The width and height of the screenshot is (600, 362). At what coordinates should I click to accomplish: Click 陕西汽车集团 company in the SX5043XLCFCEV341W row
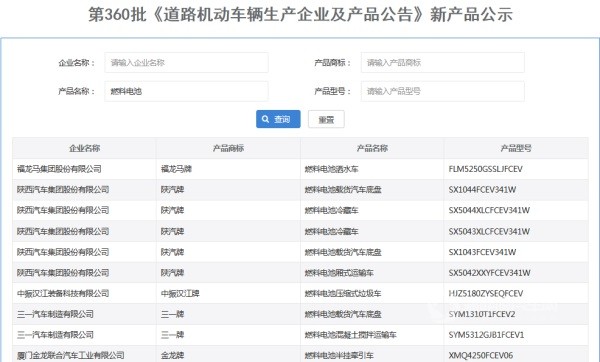pos(63,232)
